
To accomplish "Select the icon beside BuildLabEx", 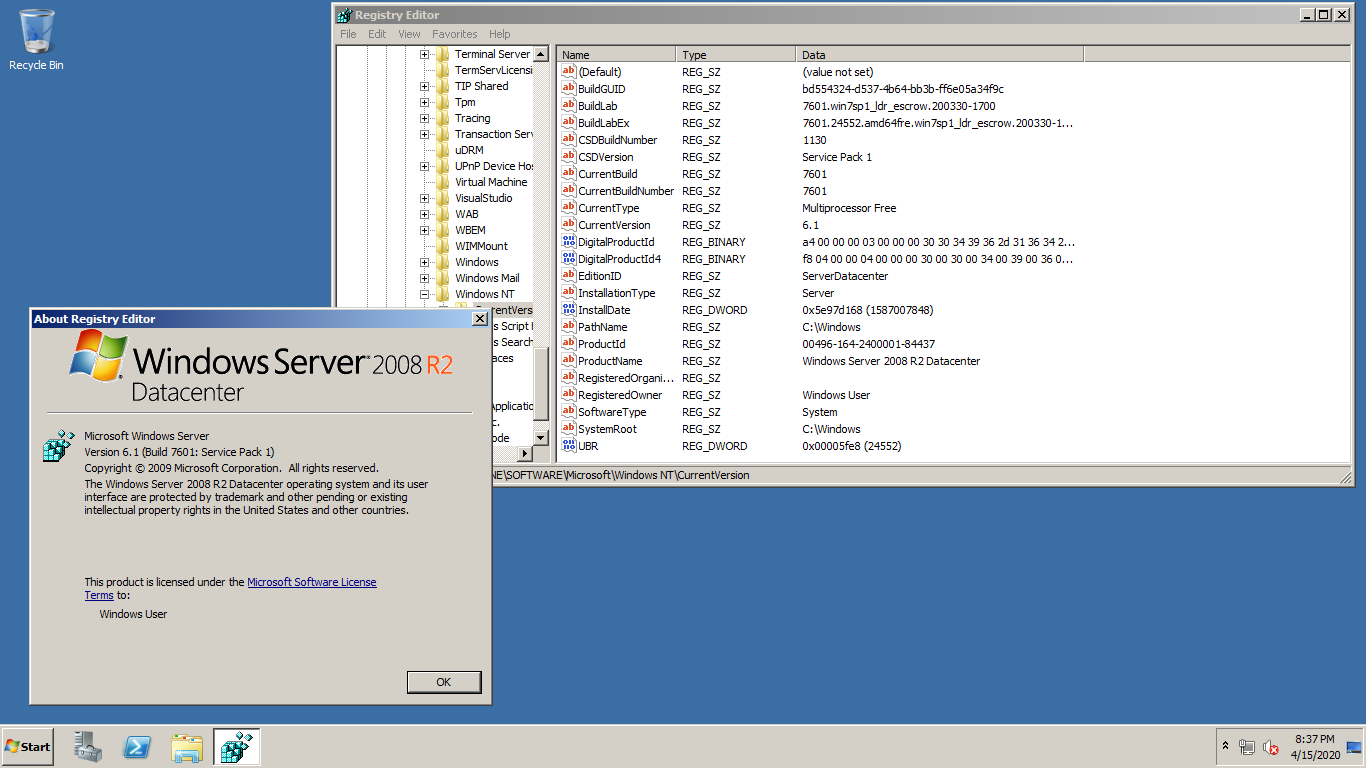I will point(569,123).
